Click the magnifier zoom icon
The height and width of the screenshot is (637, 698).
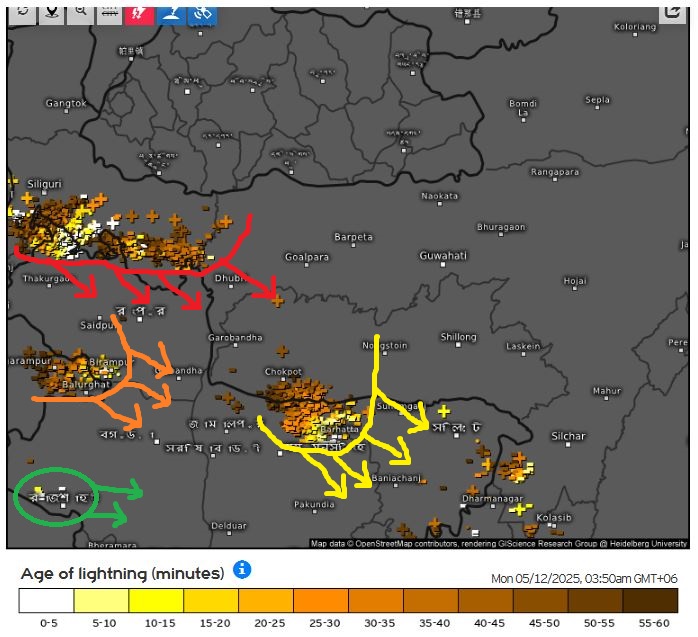[x=80, y=11]
